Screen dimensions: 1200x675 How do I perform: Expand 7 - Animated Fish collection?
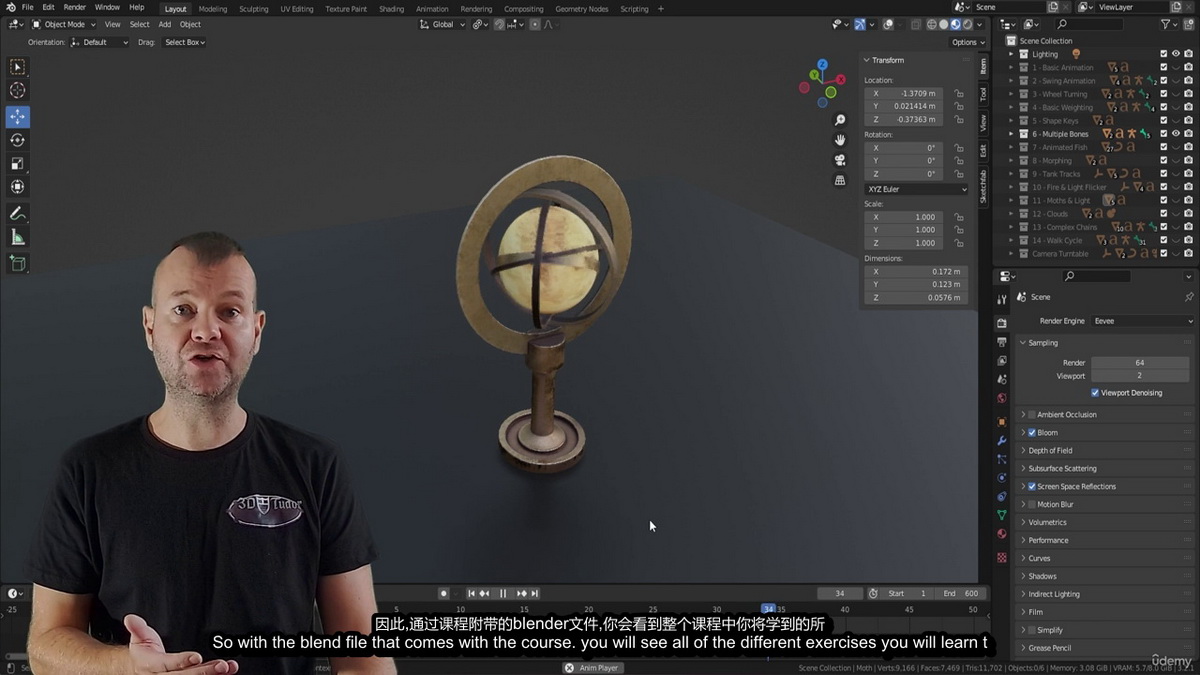[1011, 147]
